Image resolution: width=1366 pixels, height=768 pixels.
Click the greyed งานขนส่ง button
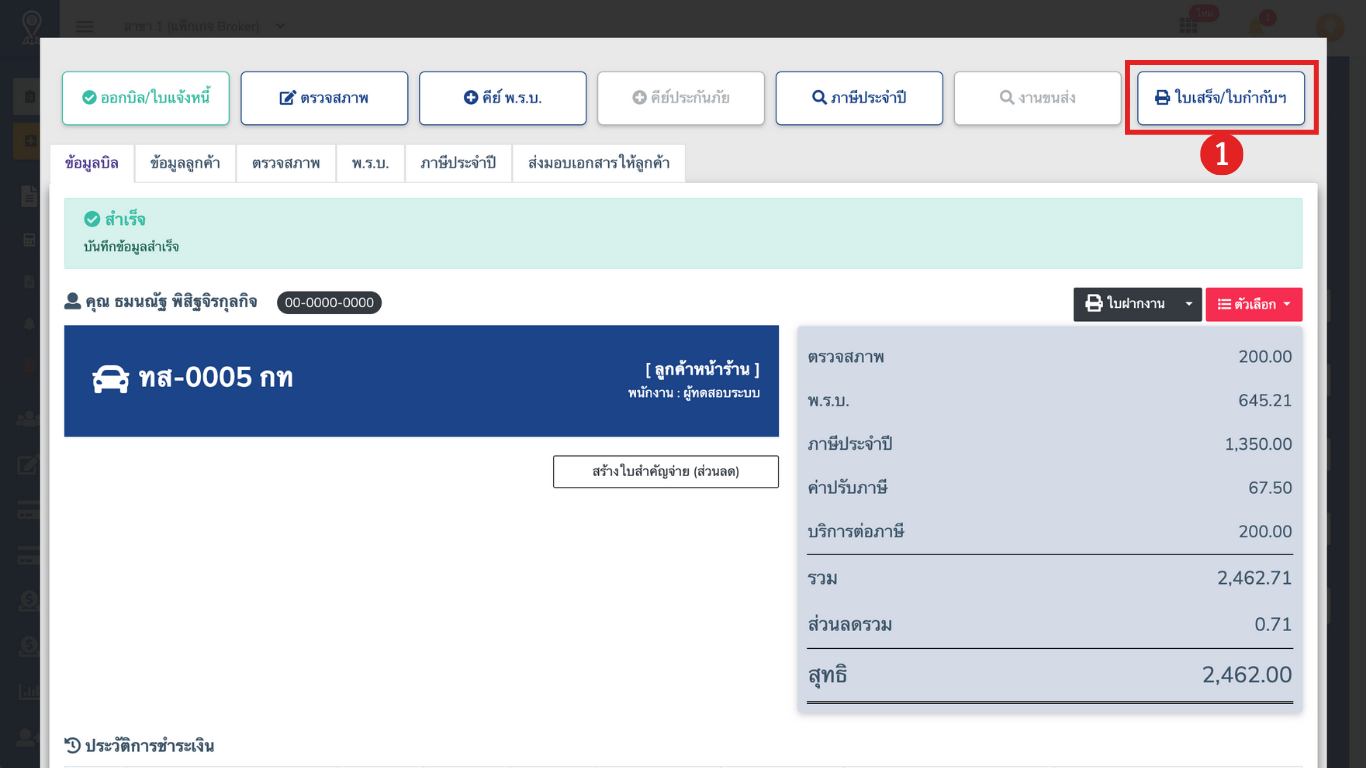(1038, 98)
